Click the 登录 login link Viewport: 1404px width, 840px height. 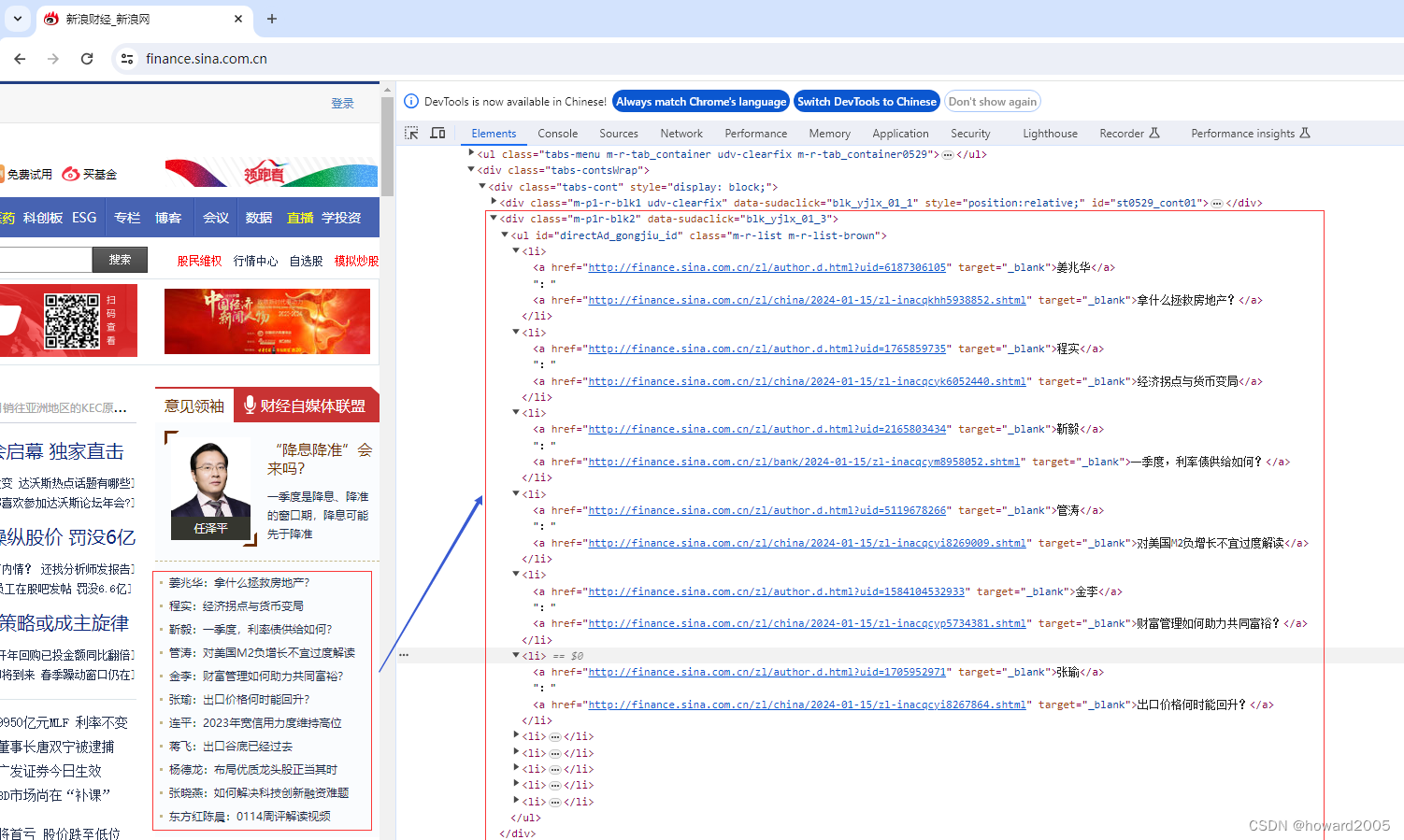342,104
